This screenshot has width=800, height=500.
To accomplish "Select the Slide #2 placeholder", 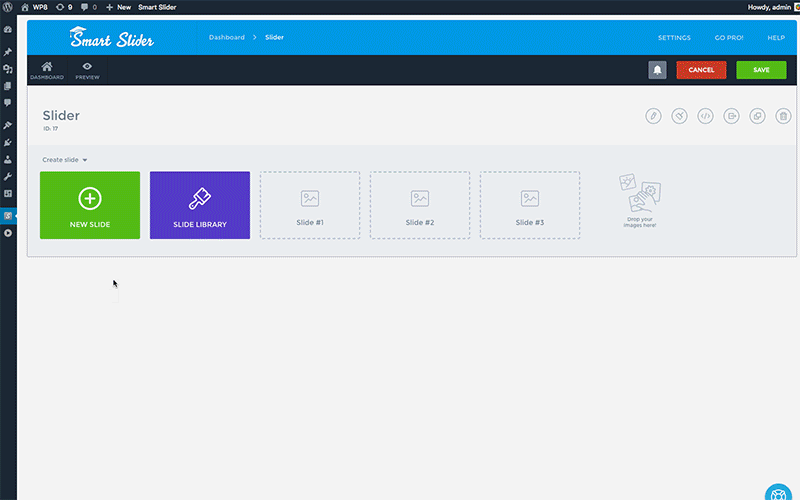I will (420, 205).
